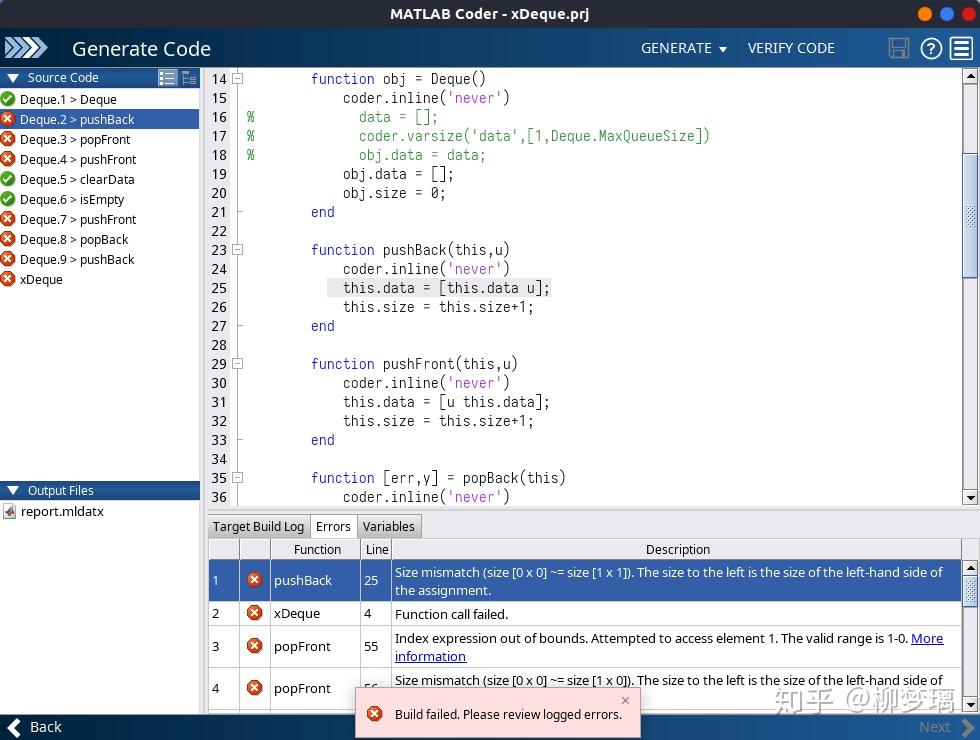Click the error icon beside xDeque in source list
Screen dimensions: 980x740
(8, 279)
